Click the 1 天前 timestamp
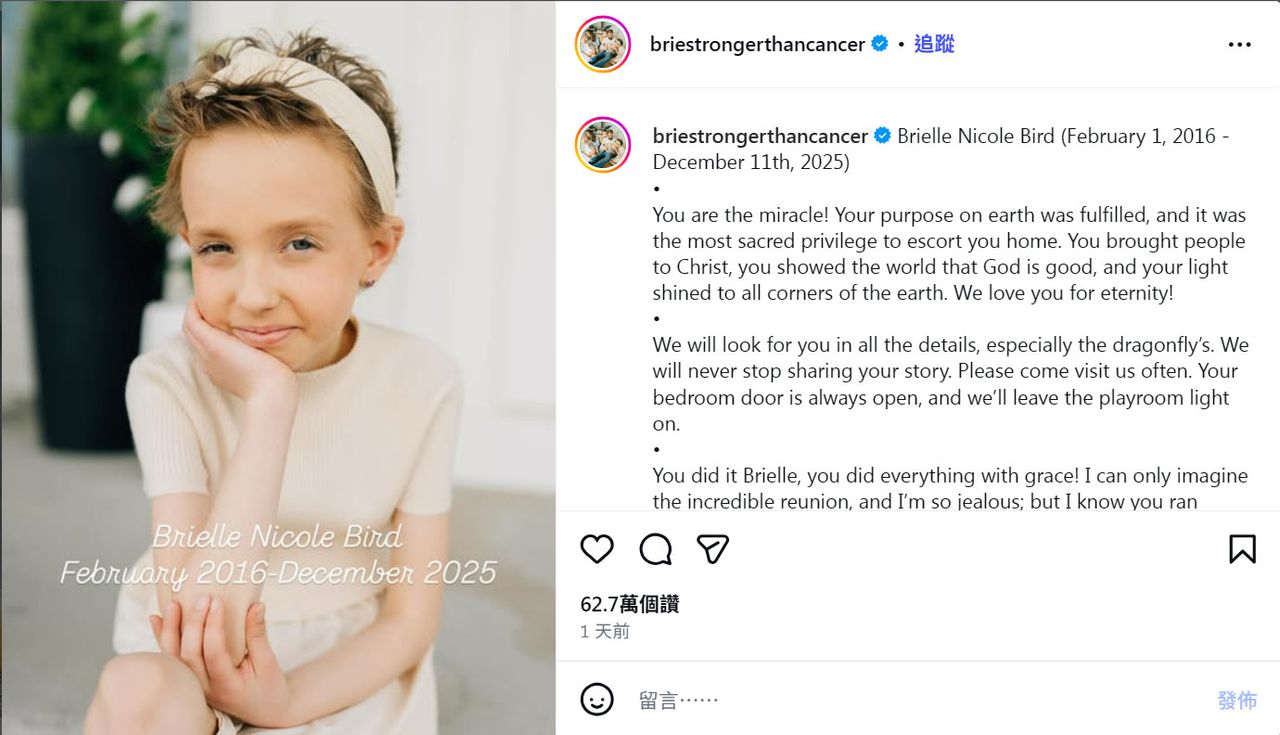Image resolution: width=1280 pixels, height=735 pixels. [x=605, y=632]
